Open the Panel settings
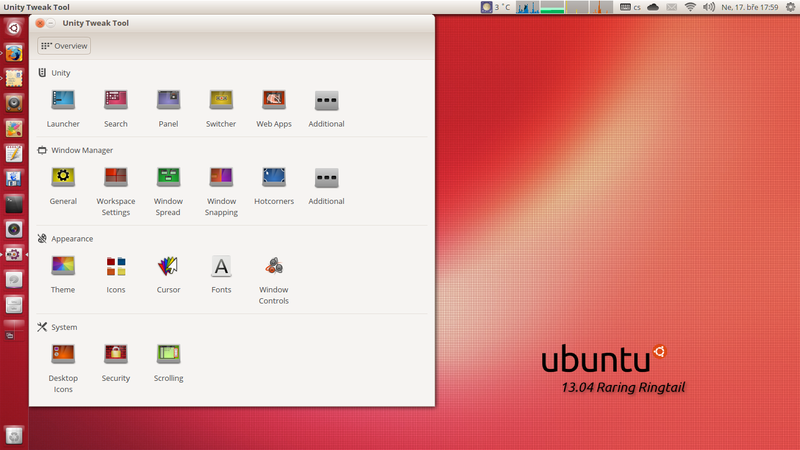800x450 pixels. [168, 108]
